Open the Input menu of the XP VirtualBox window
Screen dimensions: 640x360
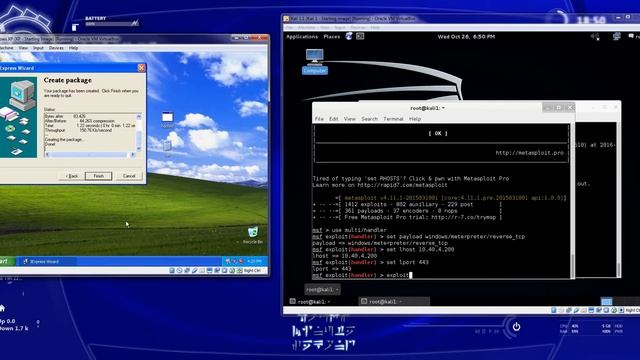tap(38, 48)
